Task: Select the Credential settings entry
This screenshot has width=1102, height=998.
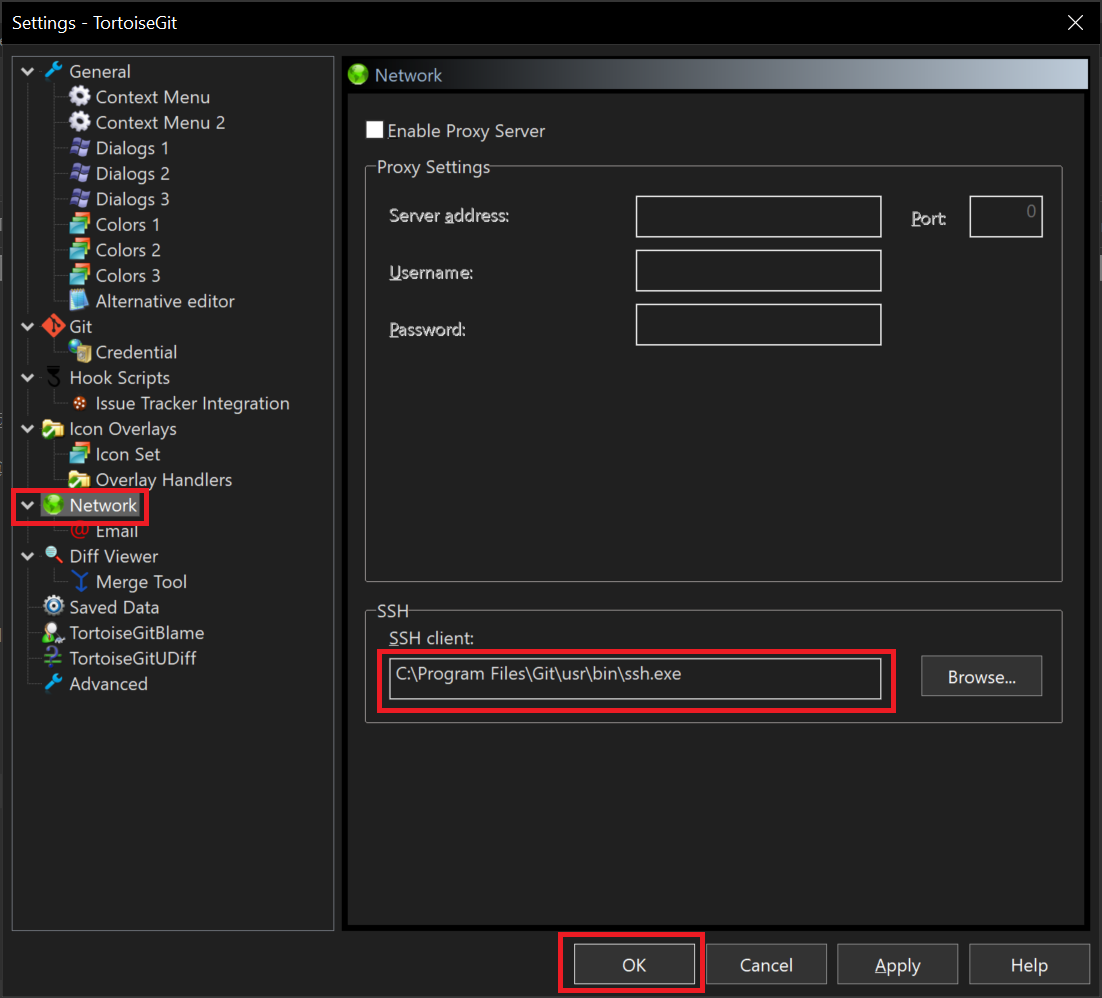Action: (x=136, y=352)
